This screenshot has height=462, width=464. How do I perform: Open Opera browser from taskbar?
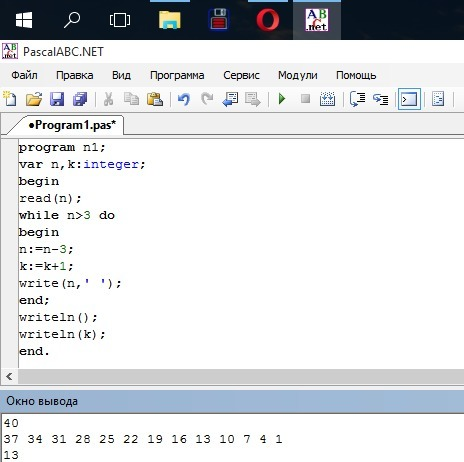tap(268, 20)
